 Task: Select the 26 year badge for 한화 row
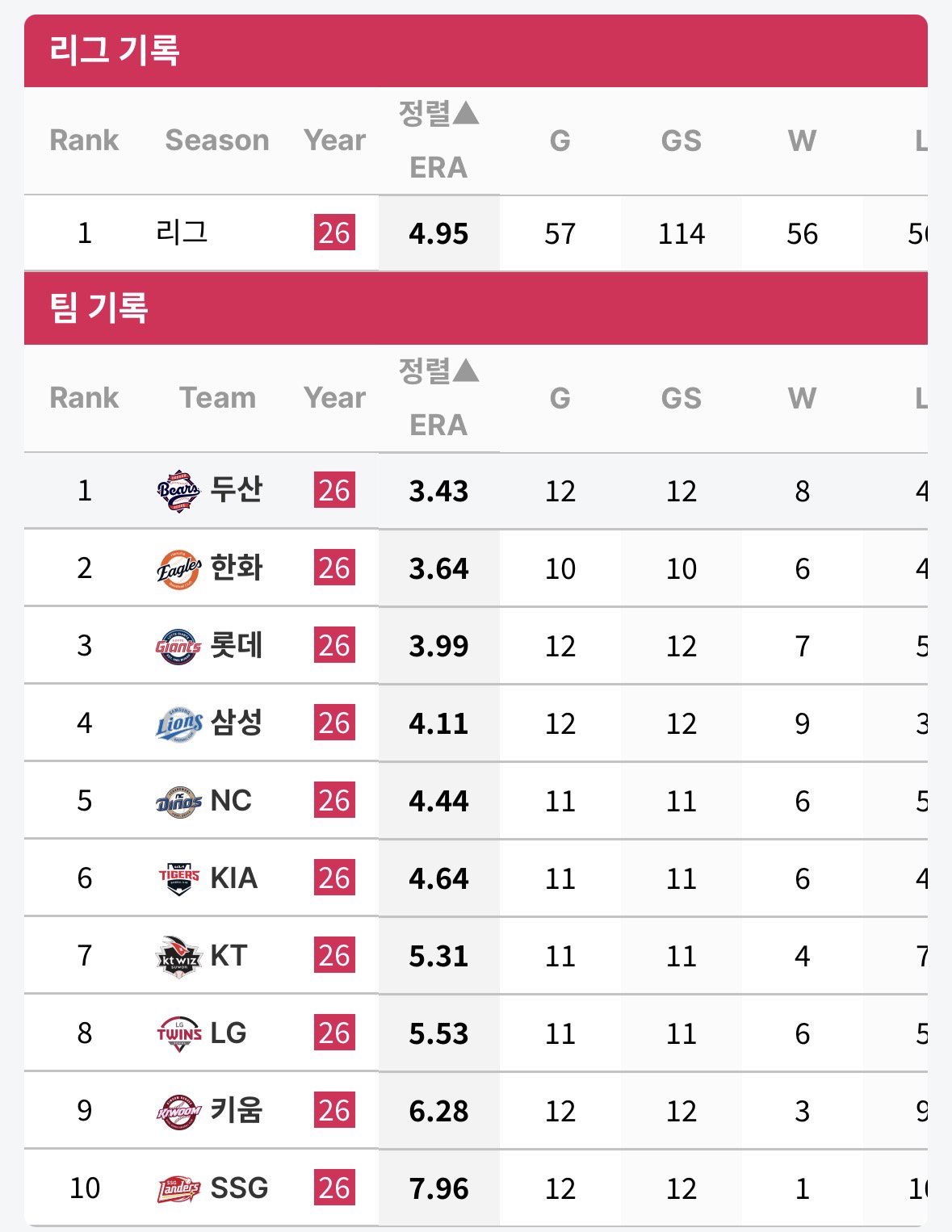coord(334,568)
